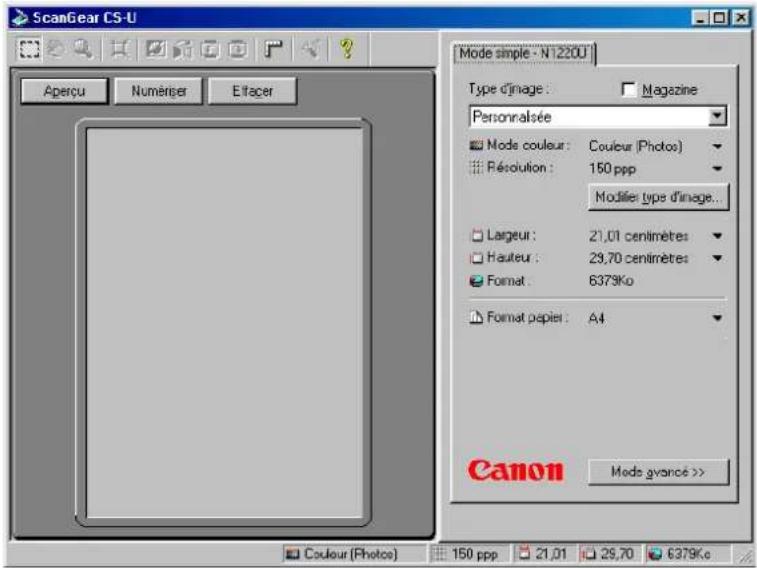Image resolution: width=757 pixels, height=568 pixels.
Task: Click the 21,01 centimètres width value
Action: (x=638, y=236)
